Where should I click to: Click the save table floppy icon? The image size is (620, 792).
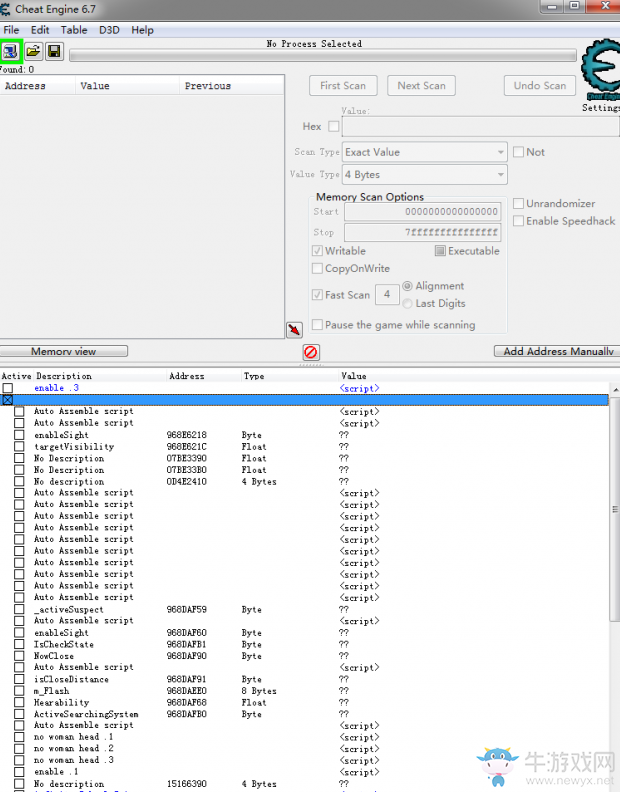coord(54,51)
